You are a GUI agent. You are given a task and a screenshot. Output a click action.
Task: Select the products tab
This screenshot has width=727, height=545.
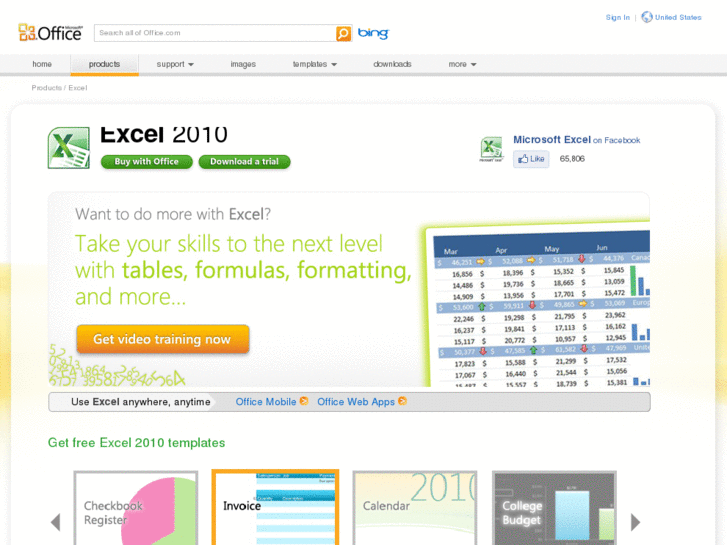[x=104, y=64]
